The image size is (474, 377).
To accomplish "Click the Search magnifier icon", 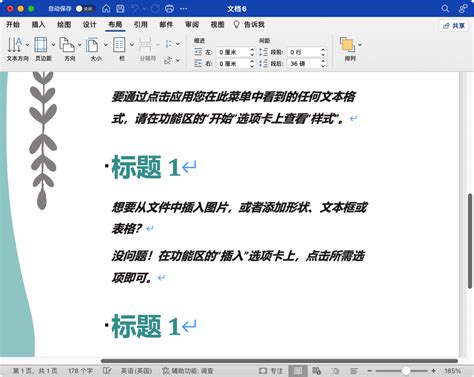I will (x=445, y=9).
